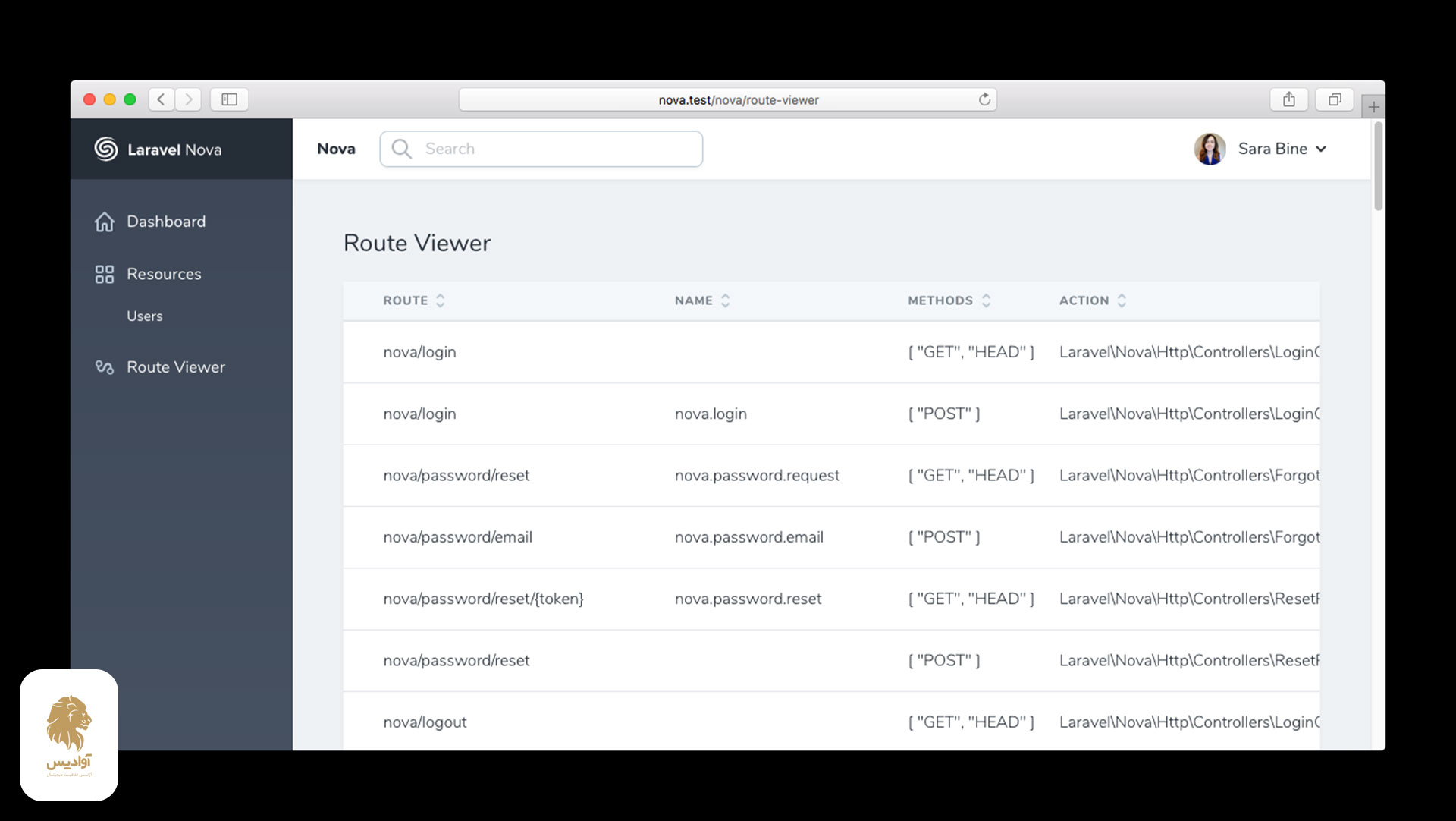Click the nova.password.request name cell
The width and height of the screenshot is (1456, 821).
pos(757,476)
